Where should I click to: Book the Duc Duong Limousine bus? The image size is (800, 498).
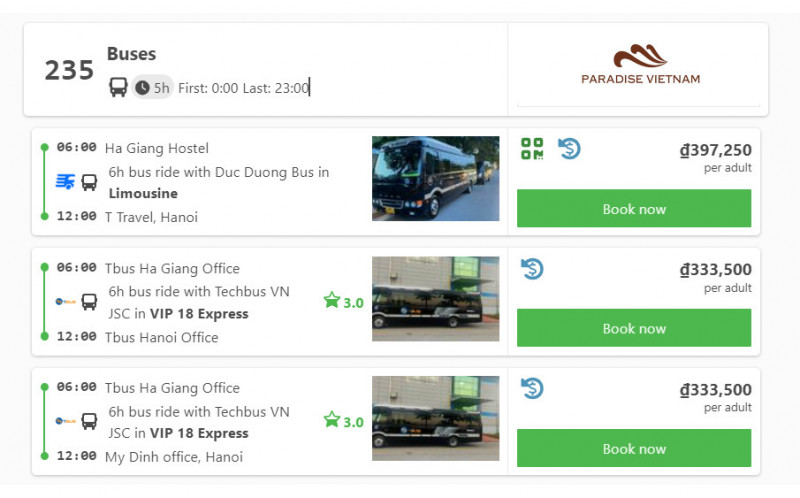click(634, 209)
